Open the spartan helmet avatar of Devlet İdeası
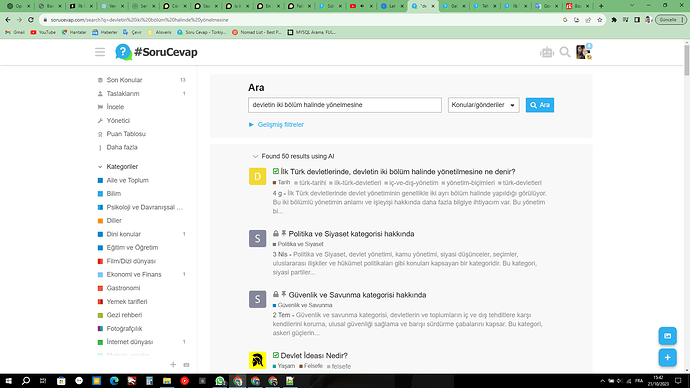The height and width of the screenshot is (388, 690). (257, 360)
